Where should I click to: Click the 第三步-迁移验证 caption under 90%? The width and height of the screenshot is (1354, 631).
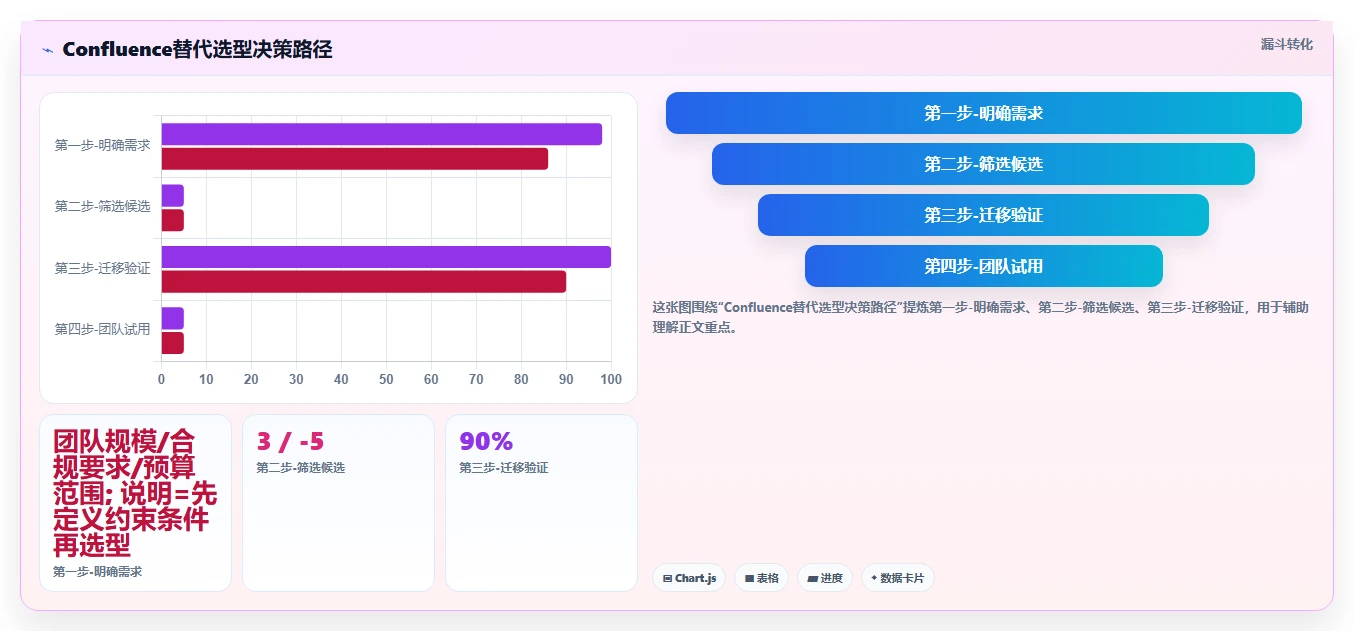[x=503, y=467]
